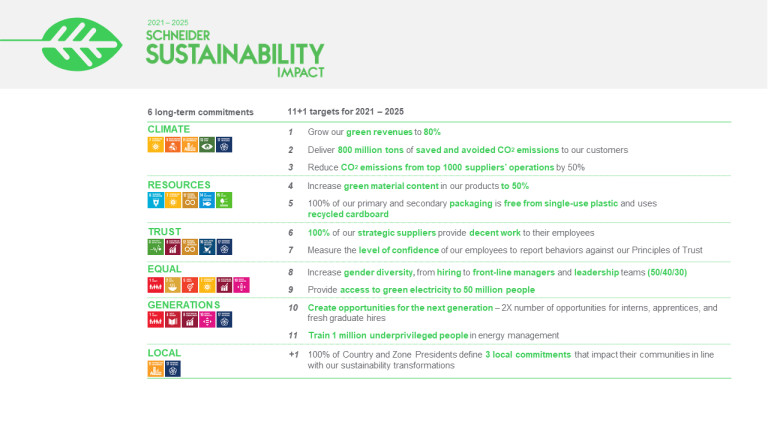The image size is (768, 432).
Task: Click the infinity loop icon under RESOURCES
Action: pos(189,200)
